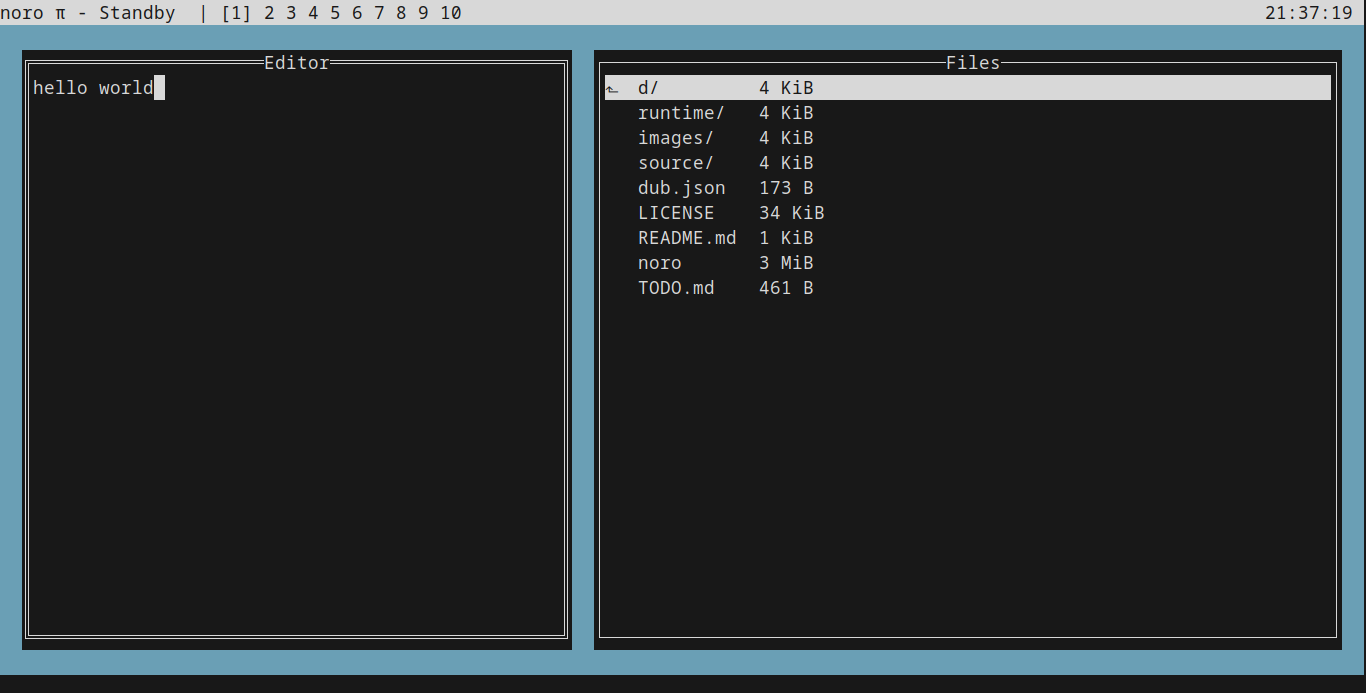Click the 461 B size of TODO.md

[x=786, y=288]
